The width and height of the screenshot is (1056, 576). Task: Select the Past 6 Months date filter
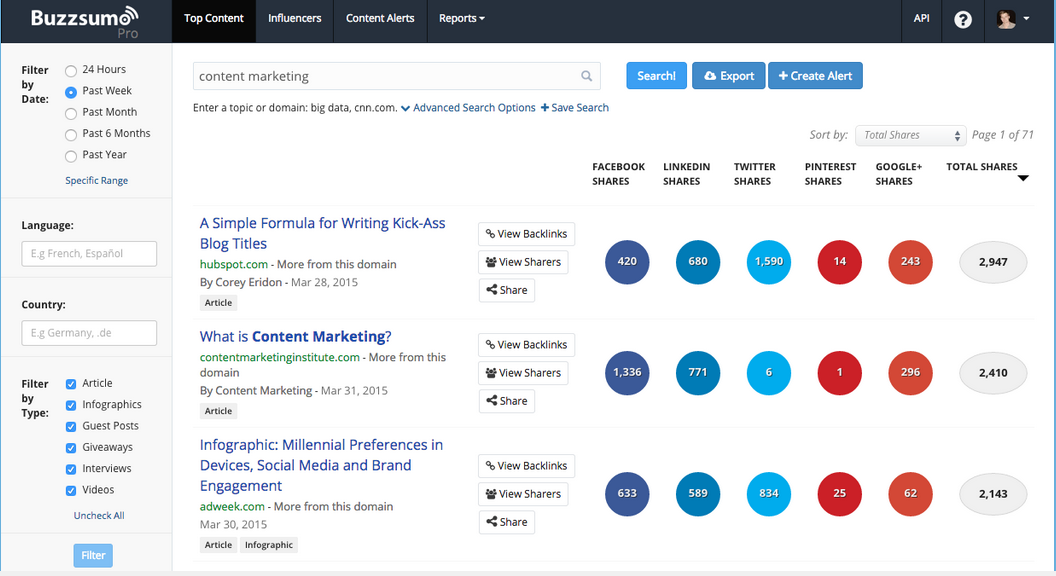(x=71, y=135)
